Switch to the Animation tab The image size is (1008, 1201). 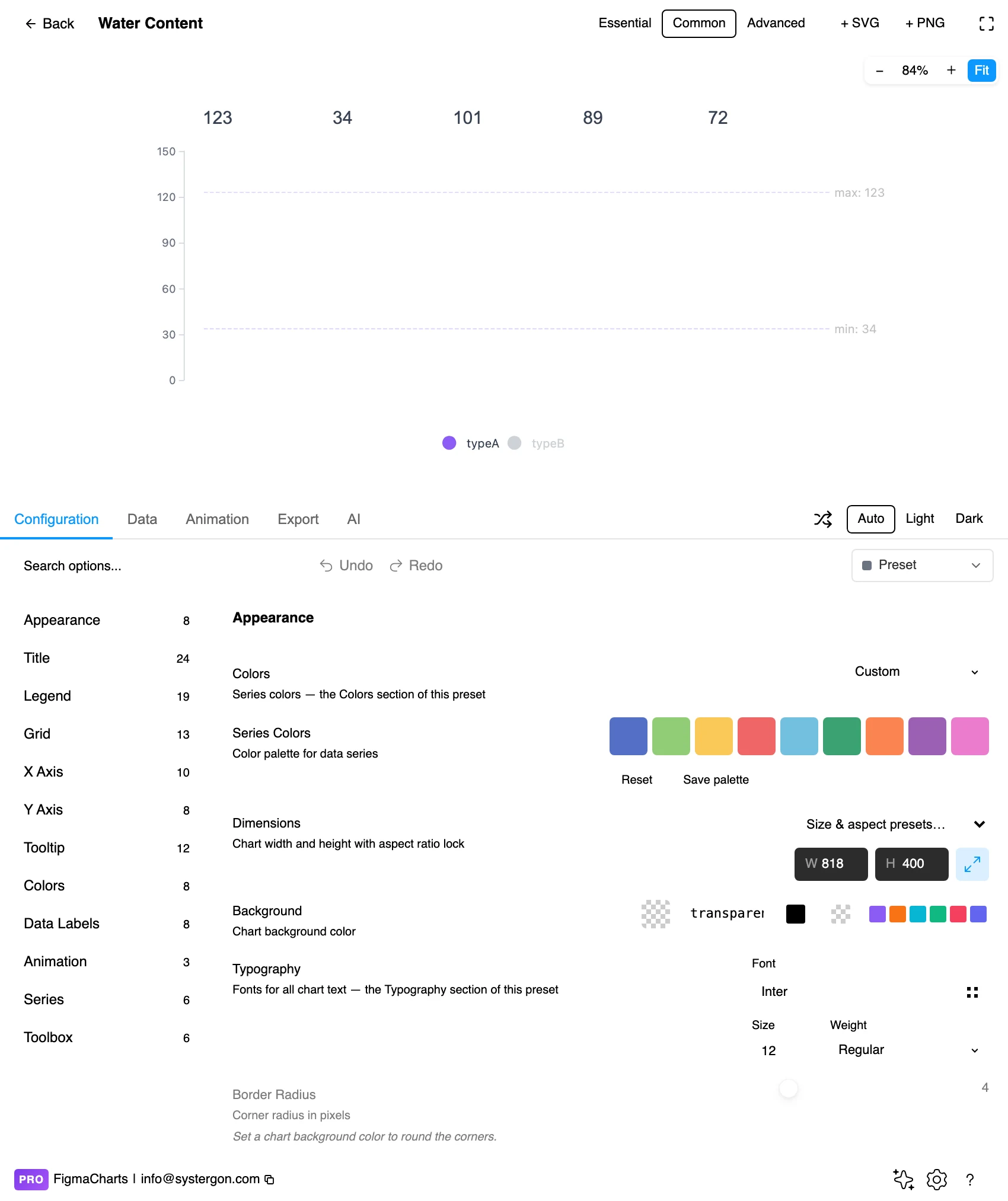coord(217,519)
